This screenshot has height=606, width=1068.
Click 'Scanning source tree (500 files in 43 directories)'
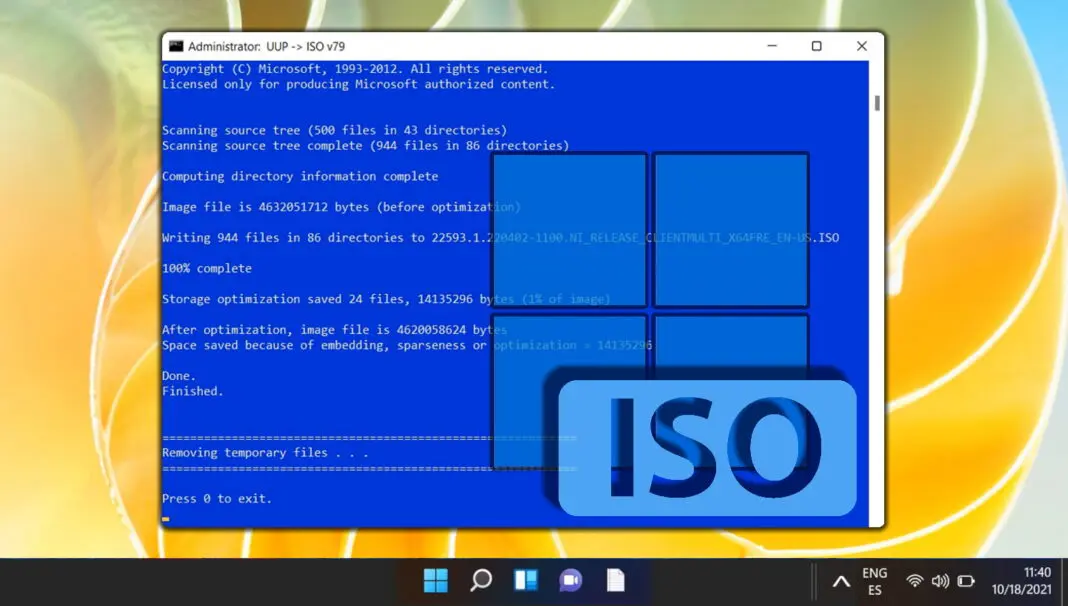(x=334, y=130)
